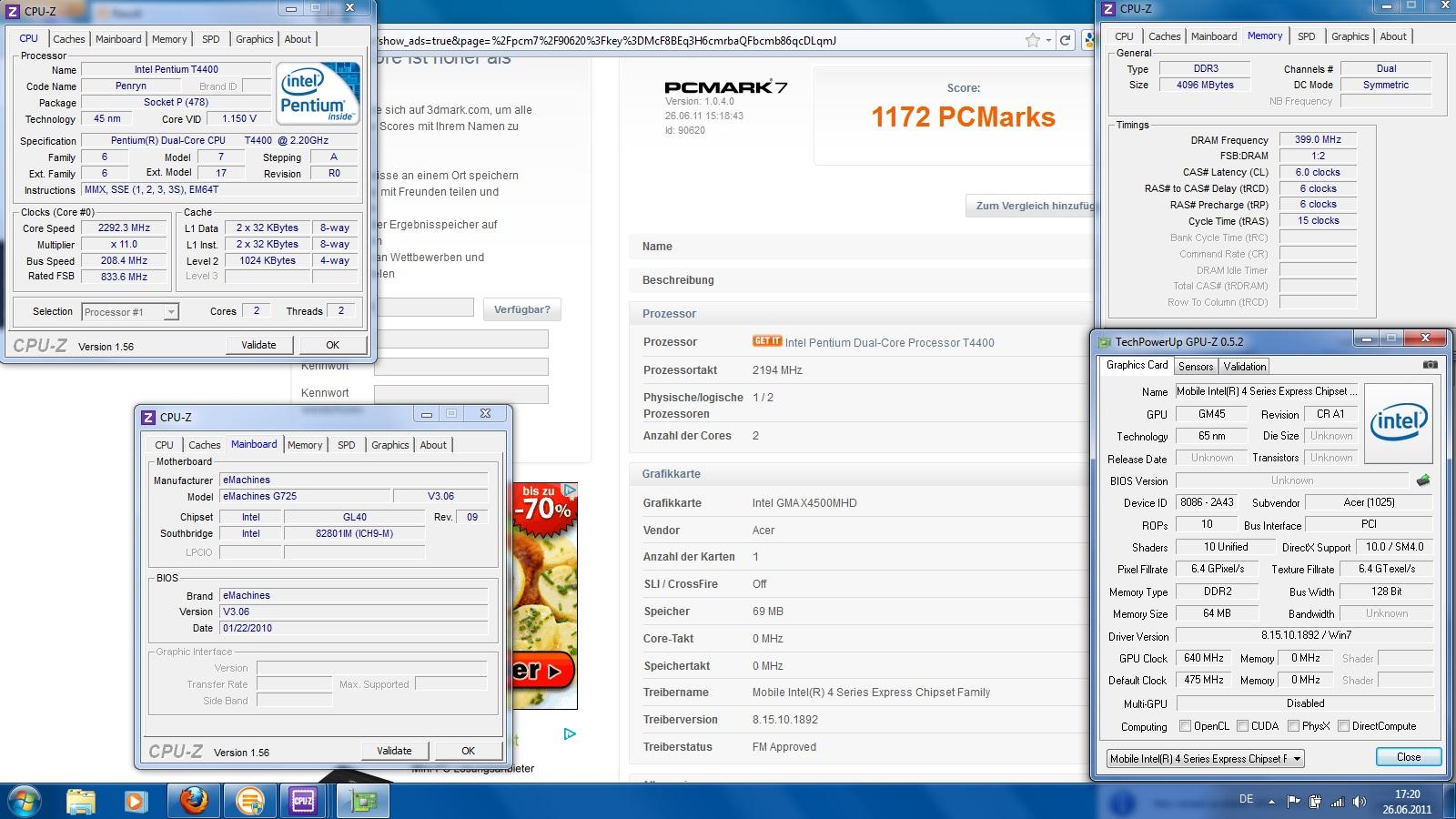Click the CPU-Z title icon of Mainboard window

148,417
